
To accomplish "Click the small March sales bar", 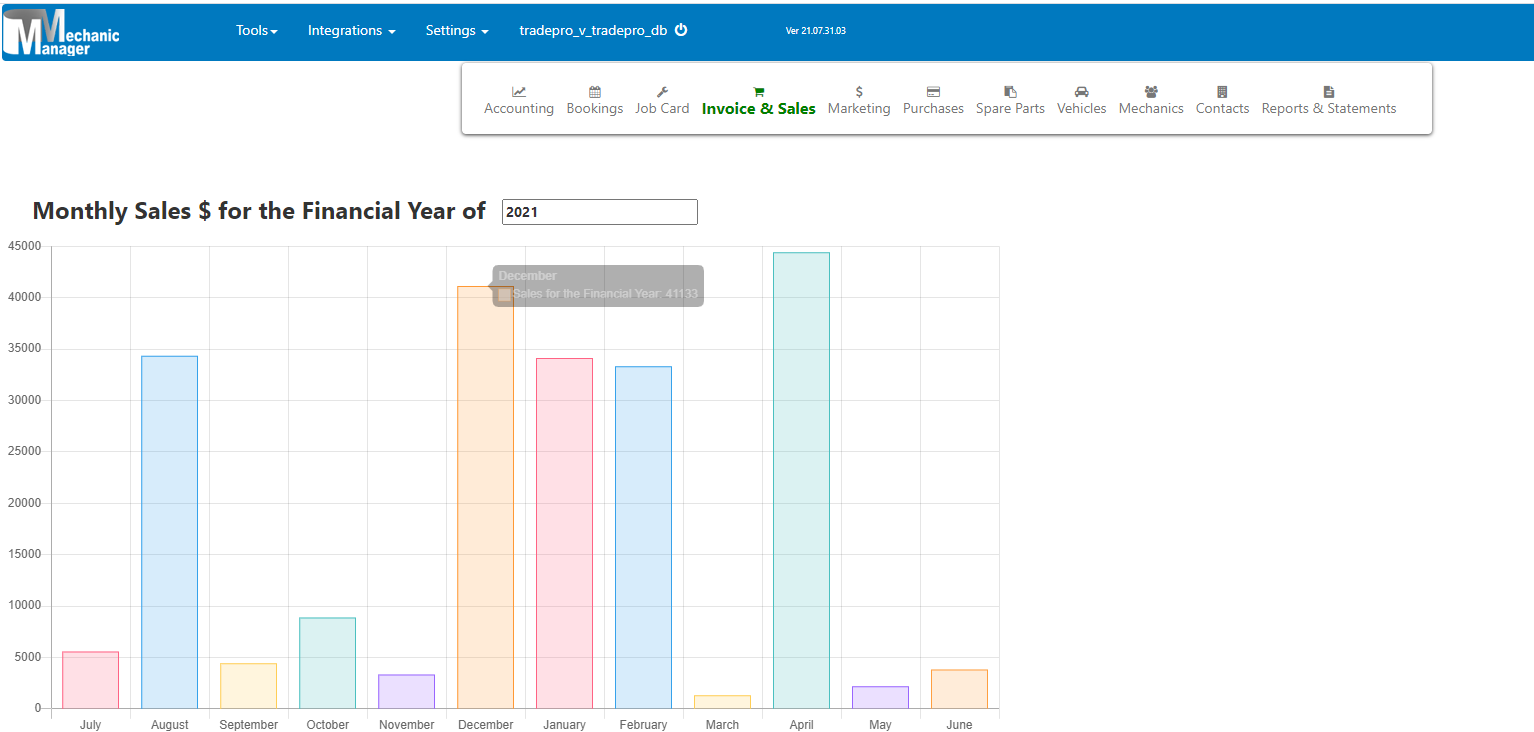I will click(722, 702).
